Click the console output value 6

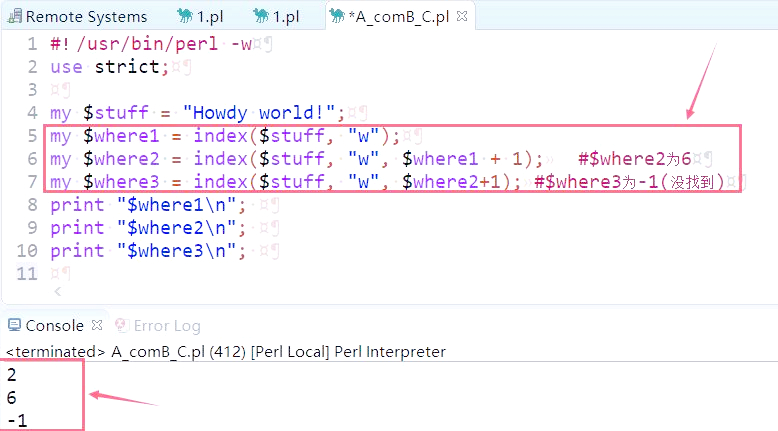click(12, 397)
